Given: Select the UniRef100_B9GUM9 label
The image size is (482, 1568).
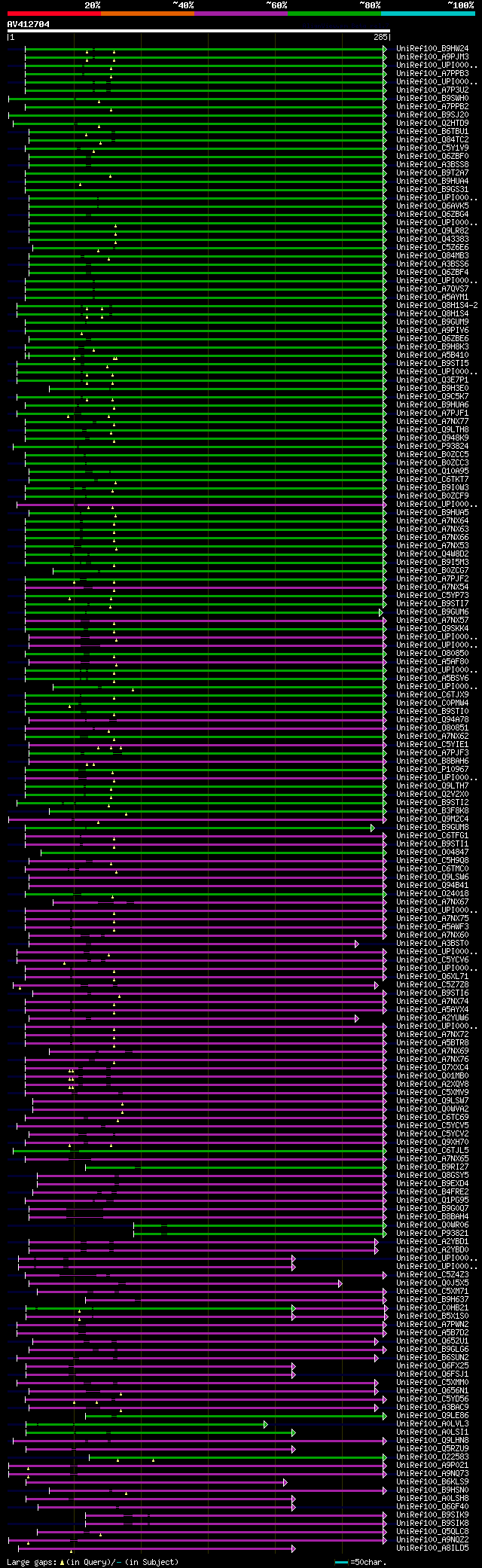Looking at the screenshot, I should coord(432,322).
